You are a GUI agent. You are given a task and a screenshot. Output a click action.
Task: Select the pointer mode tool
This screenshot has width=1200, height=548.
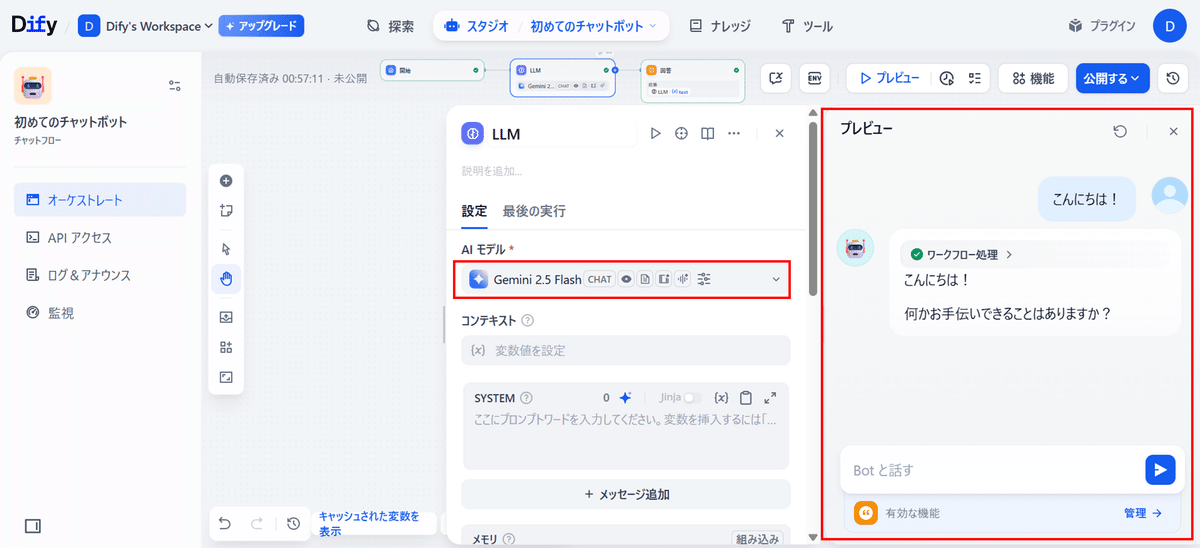point(226,248)
